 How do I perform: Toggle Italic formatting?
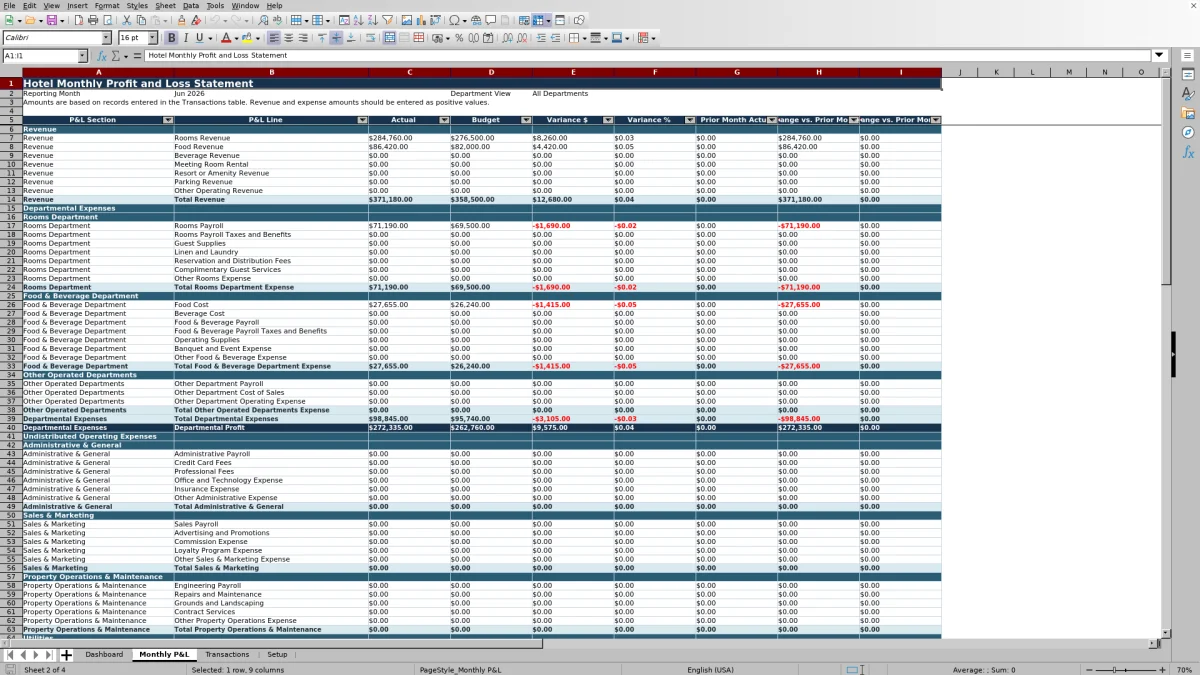[186, 38]
